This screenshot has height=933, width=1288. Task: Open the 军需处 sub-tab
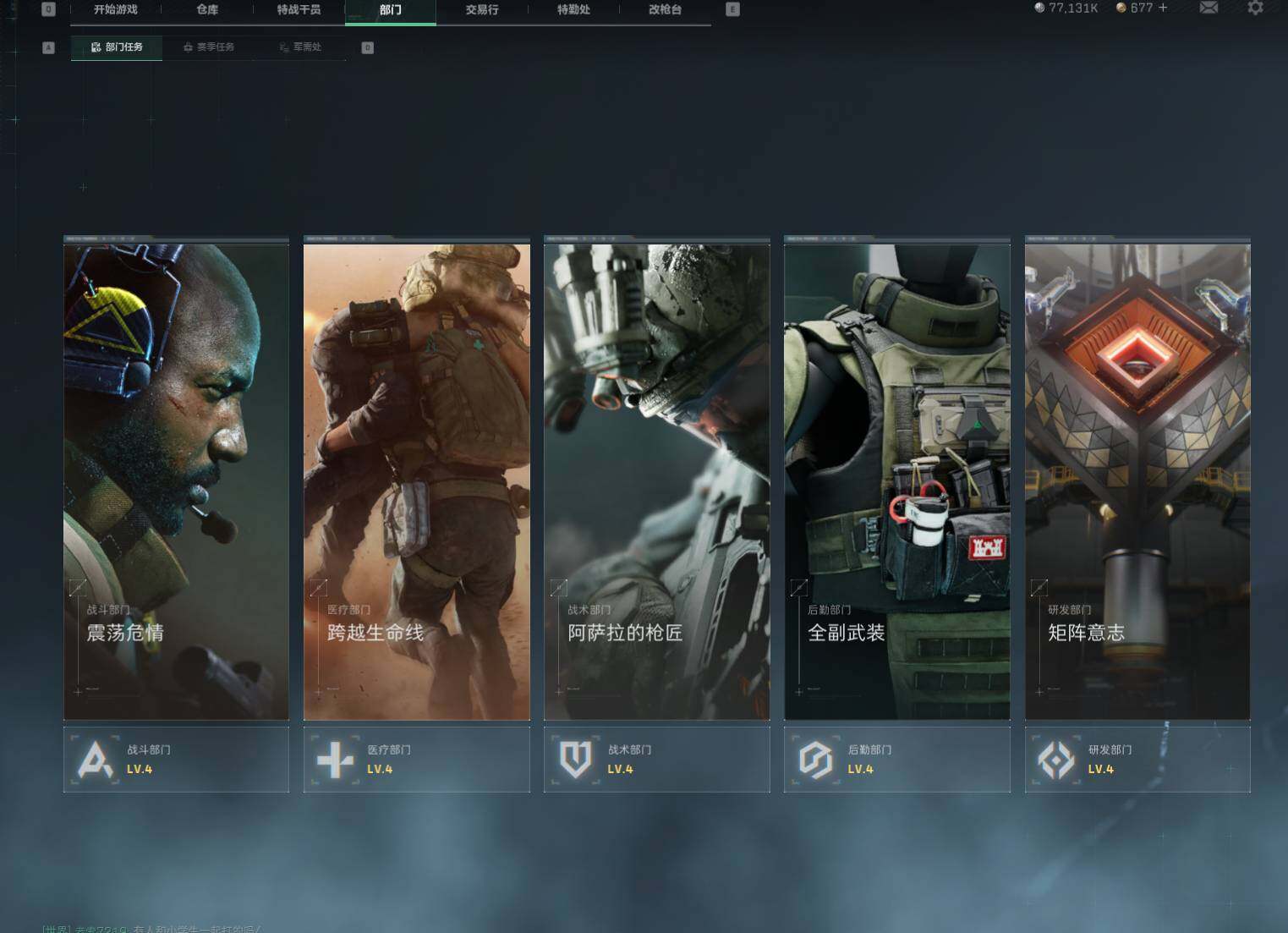[300, 47]
